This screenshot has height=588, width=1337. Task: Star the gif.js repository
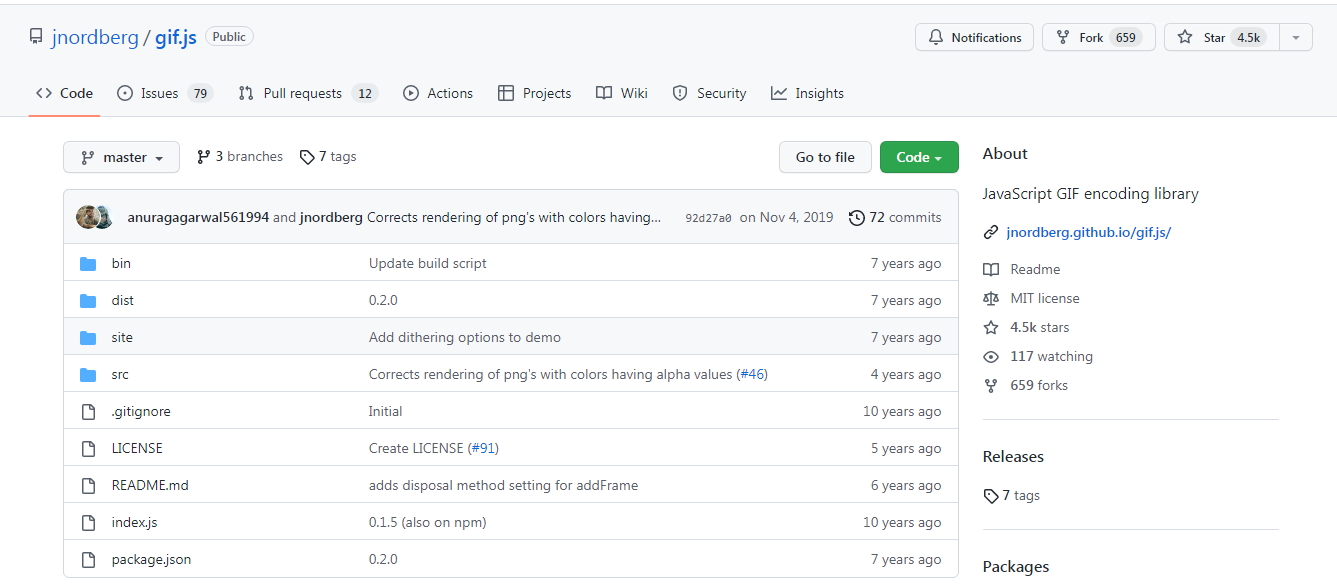pyautogui.click(x=1221, y=37)
